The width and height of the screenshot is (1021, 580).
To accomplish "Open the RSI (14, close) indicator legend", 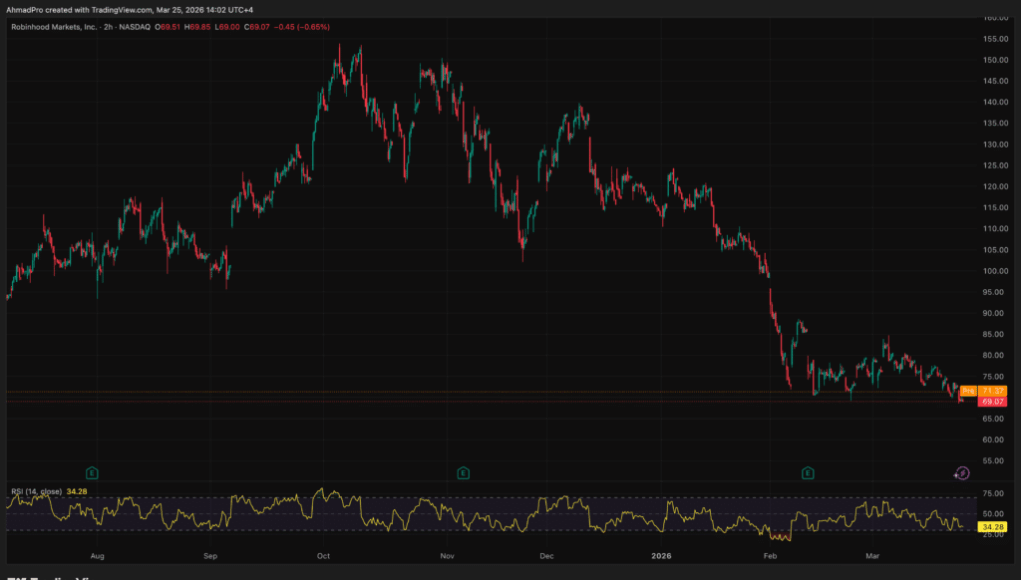I will [36, 491].
